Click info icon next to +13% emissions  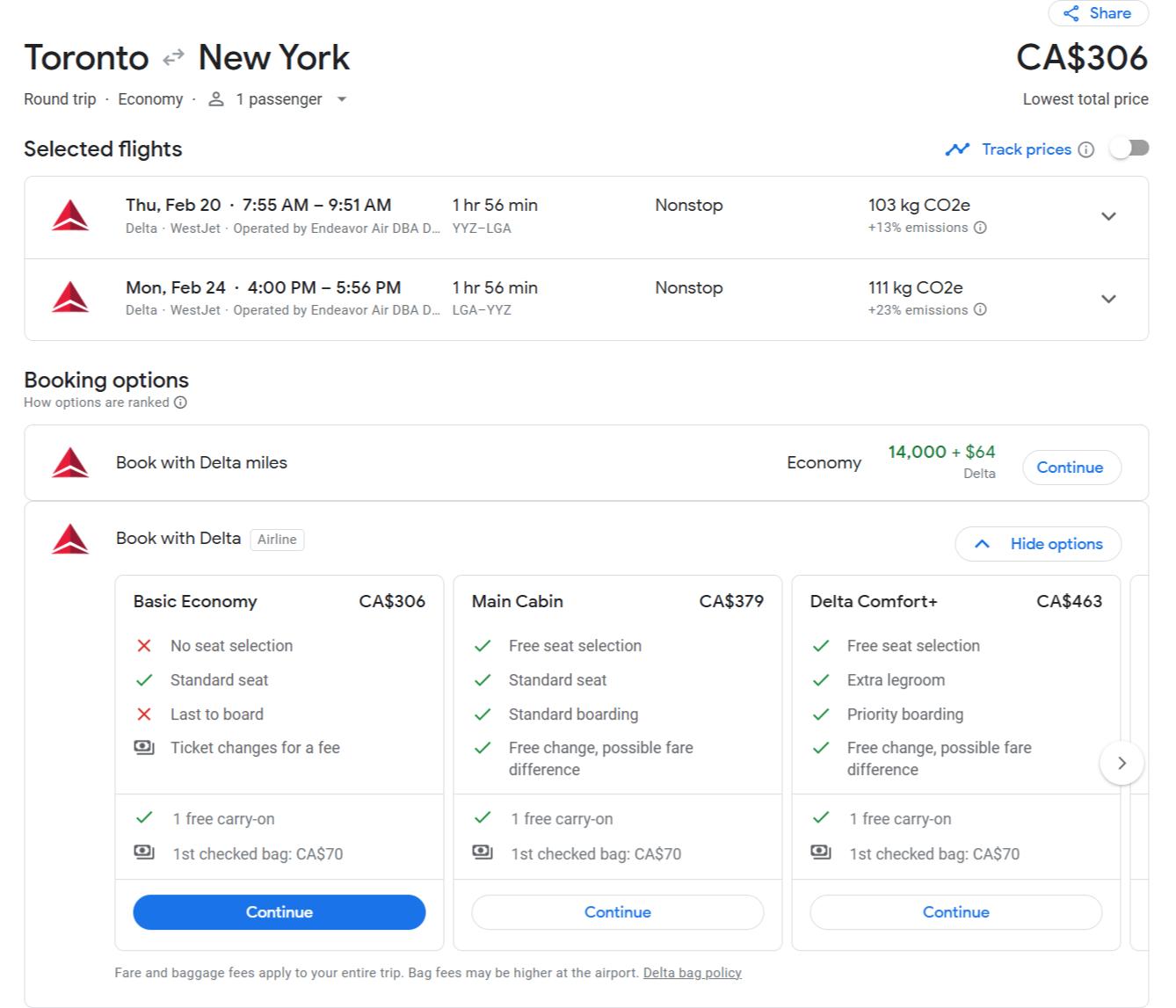tap(980, 228)
